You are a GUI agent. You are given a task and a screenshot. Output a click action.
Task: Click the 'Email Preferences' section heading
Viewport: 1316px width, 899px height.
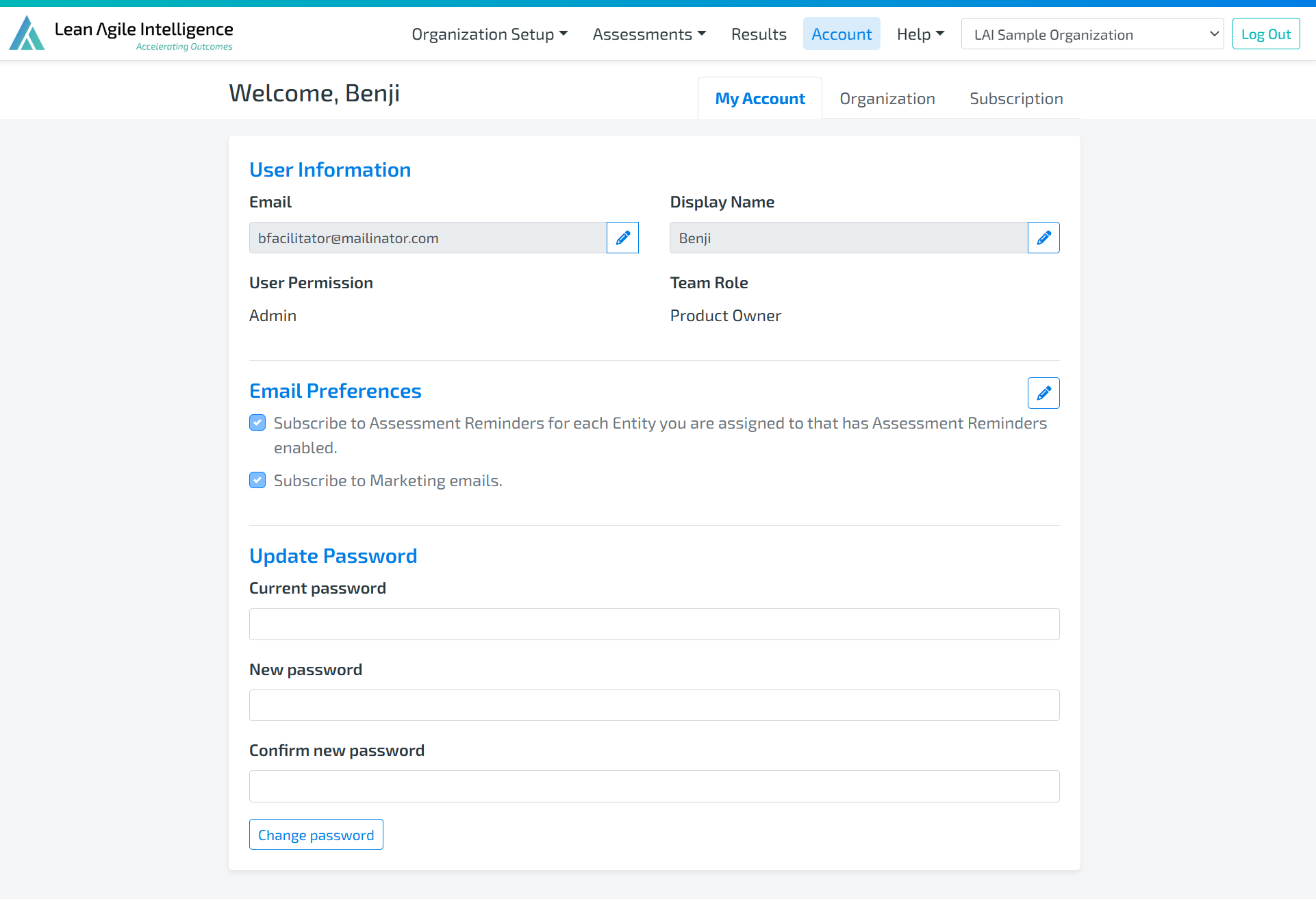tap(336, 391)
